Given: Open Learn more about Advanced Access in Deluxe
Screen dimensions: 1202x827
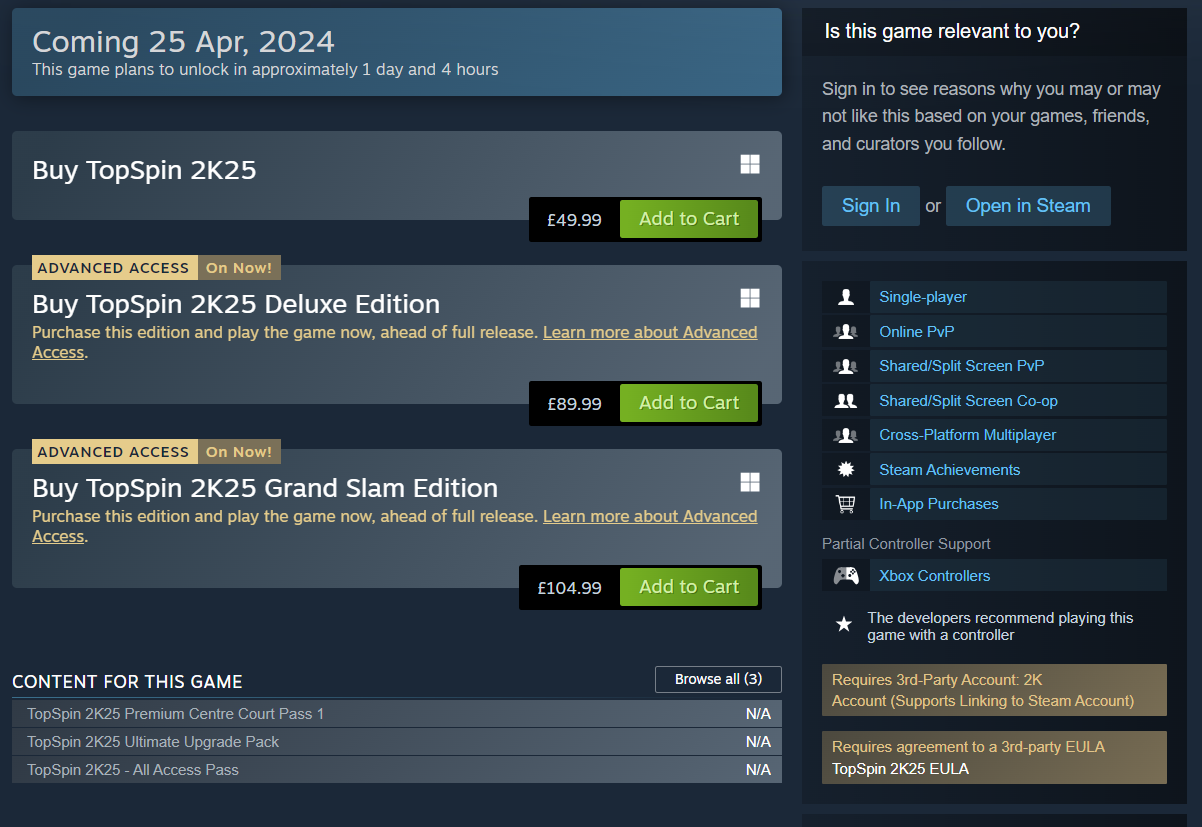Looking at the screenshot, I should pyautogui.click(x=395, y=342).
